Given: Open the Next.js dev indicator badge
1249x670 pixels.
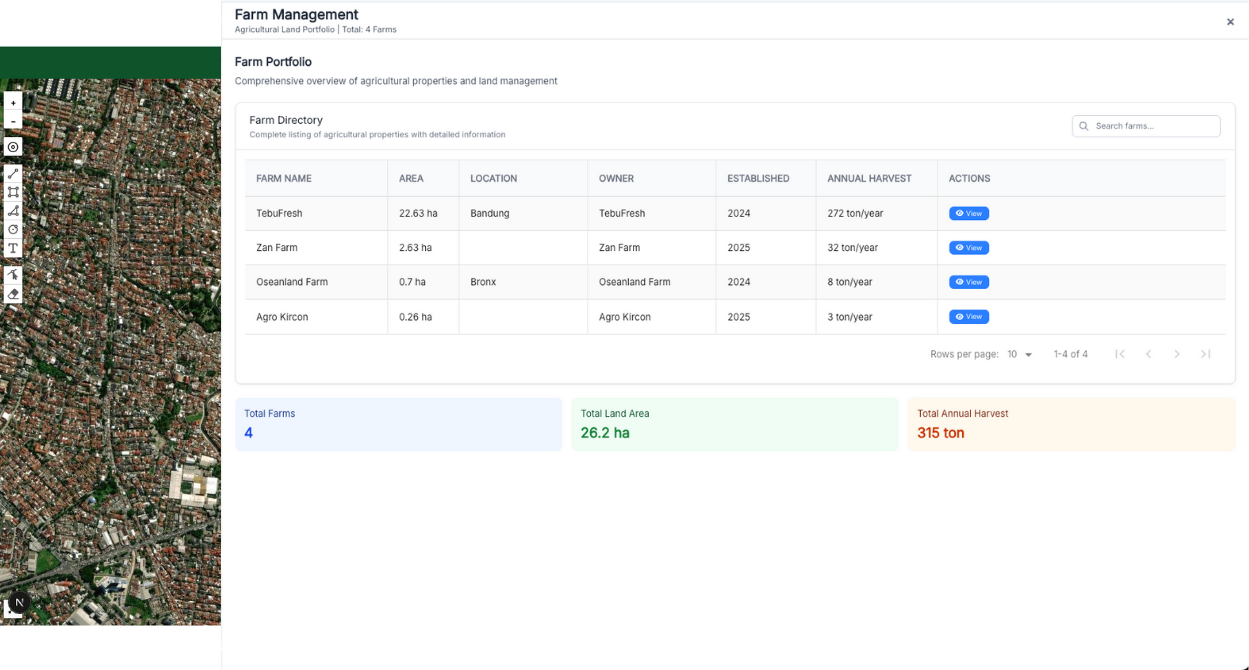Looking at the screenshot, I should pyautogui.click(x=18, y=603).
